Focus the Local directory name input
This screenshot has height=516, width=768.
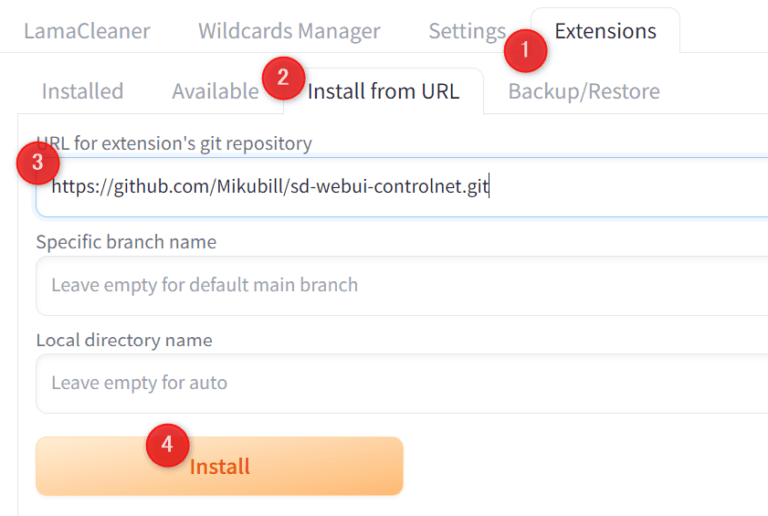click(400, 383)
